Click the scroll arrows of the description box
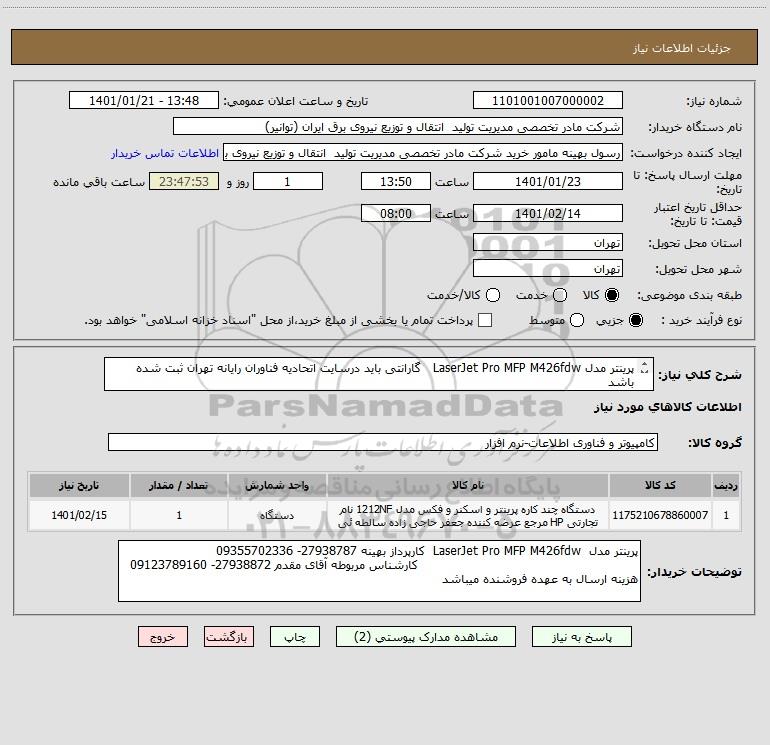Viewport: 770px width, 745px height. (645, 368)
